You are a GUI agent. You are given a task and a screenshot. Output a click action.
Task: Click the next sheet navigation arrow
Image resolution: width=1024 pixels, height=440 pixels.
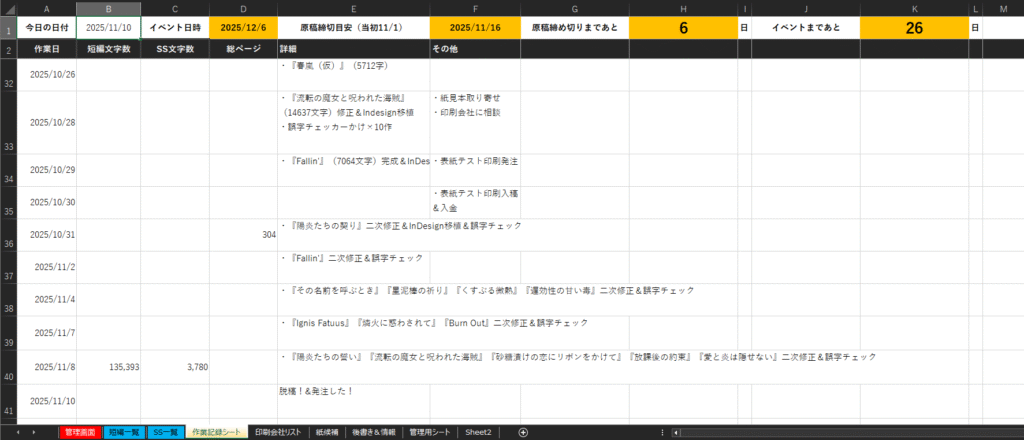[35, 432]
